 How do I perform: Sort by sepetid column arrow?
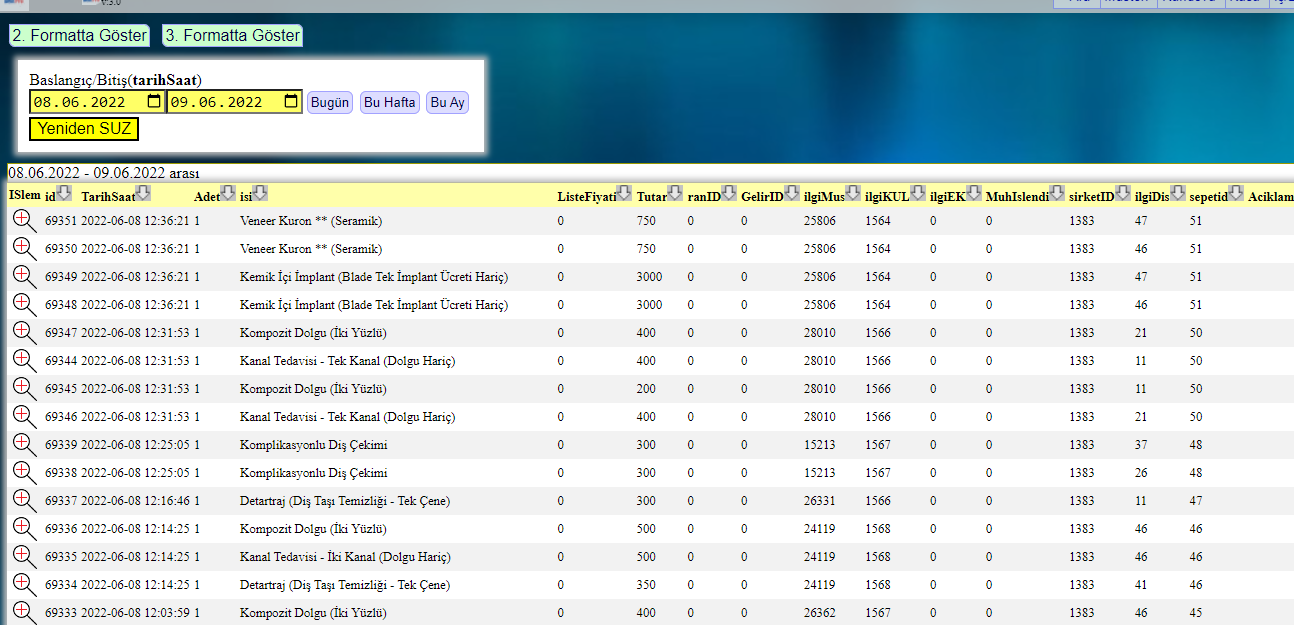coord(1236,193)
